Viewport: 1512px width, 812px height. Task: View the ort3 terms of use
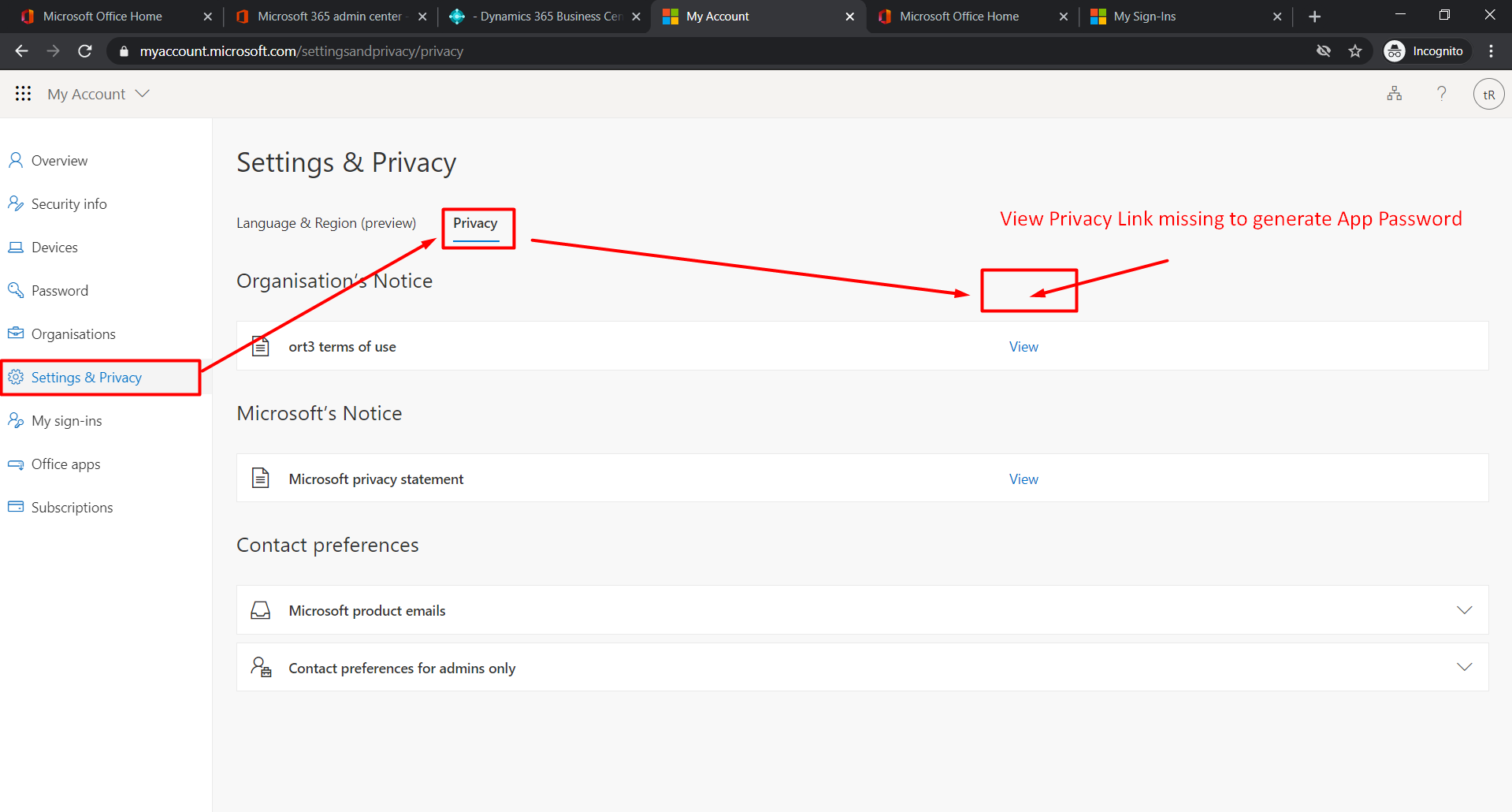click(x=1023, y=347)
